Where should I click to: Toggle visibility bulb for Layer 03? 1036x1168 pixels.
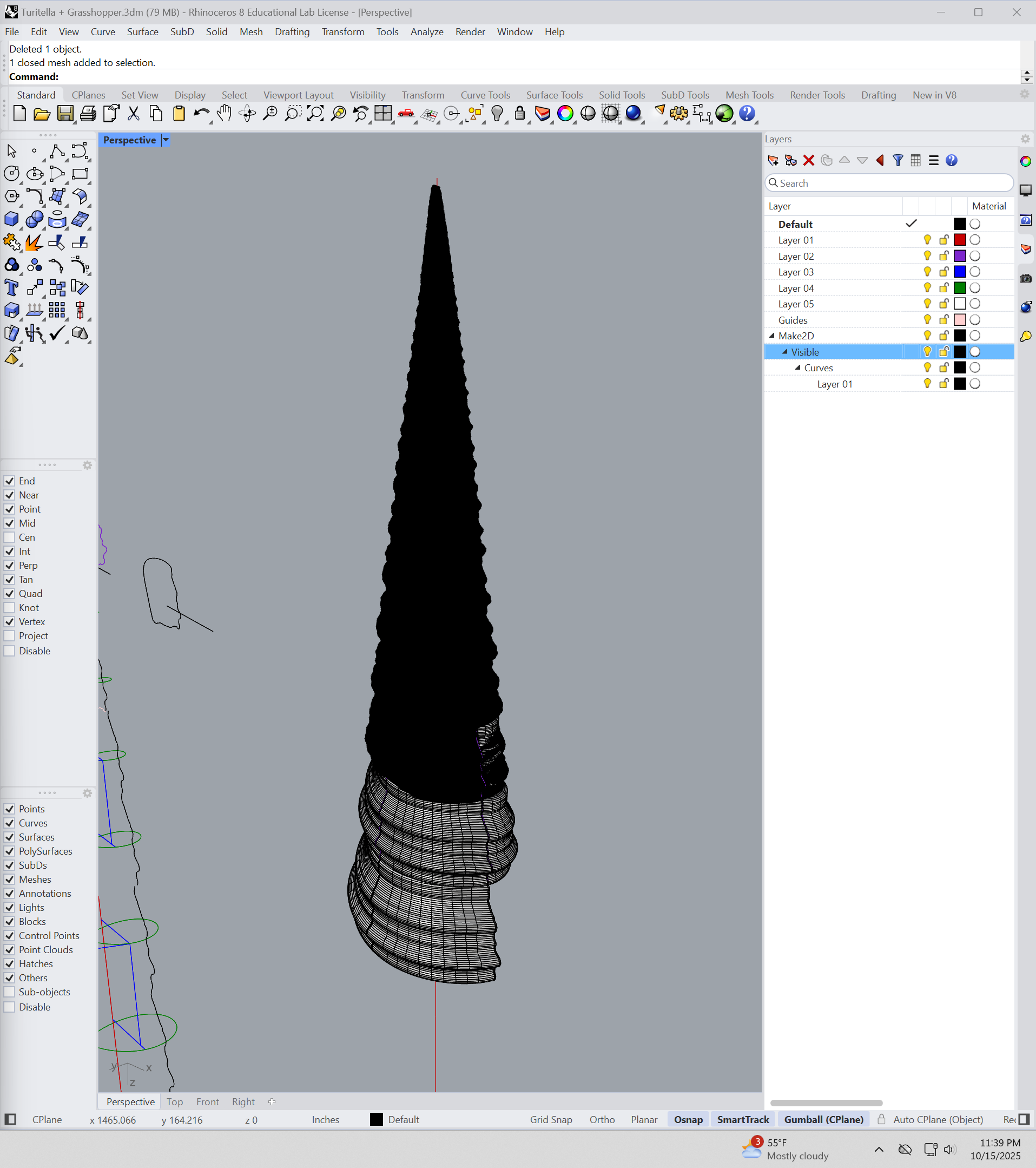point(927,272)
